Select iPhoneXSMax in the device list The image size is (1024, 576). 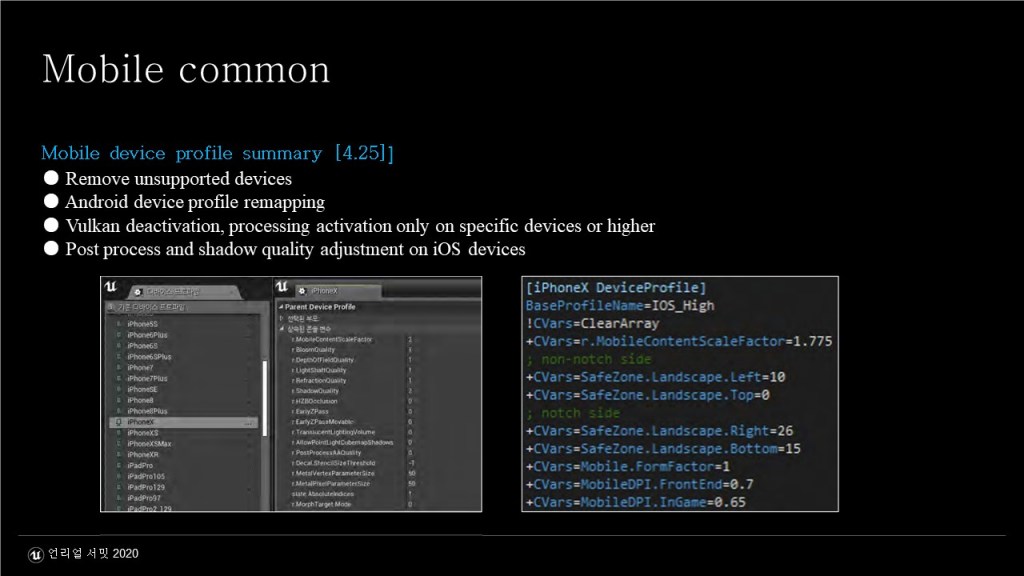[149, 444]
